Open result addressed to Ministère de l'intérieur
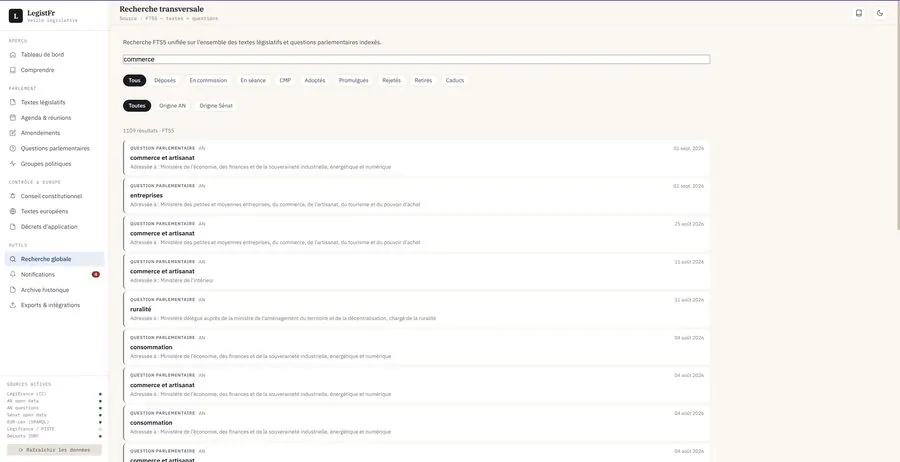Image resolution: width=900 pixels, height=462 pixels. tap(416, 271)
